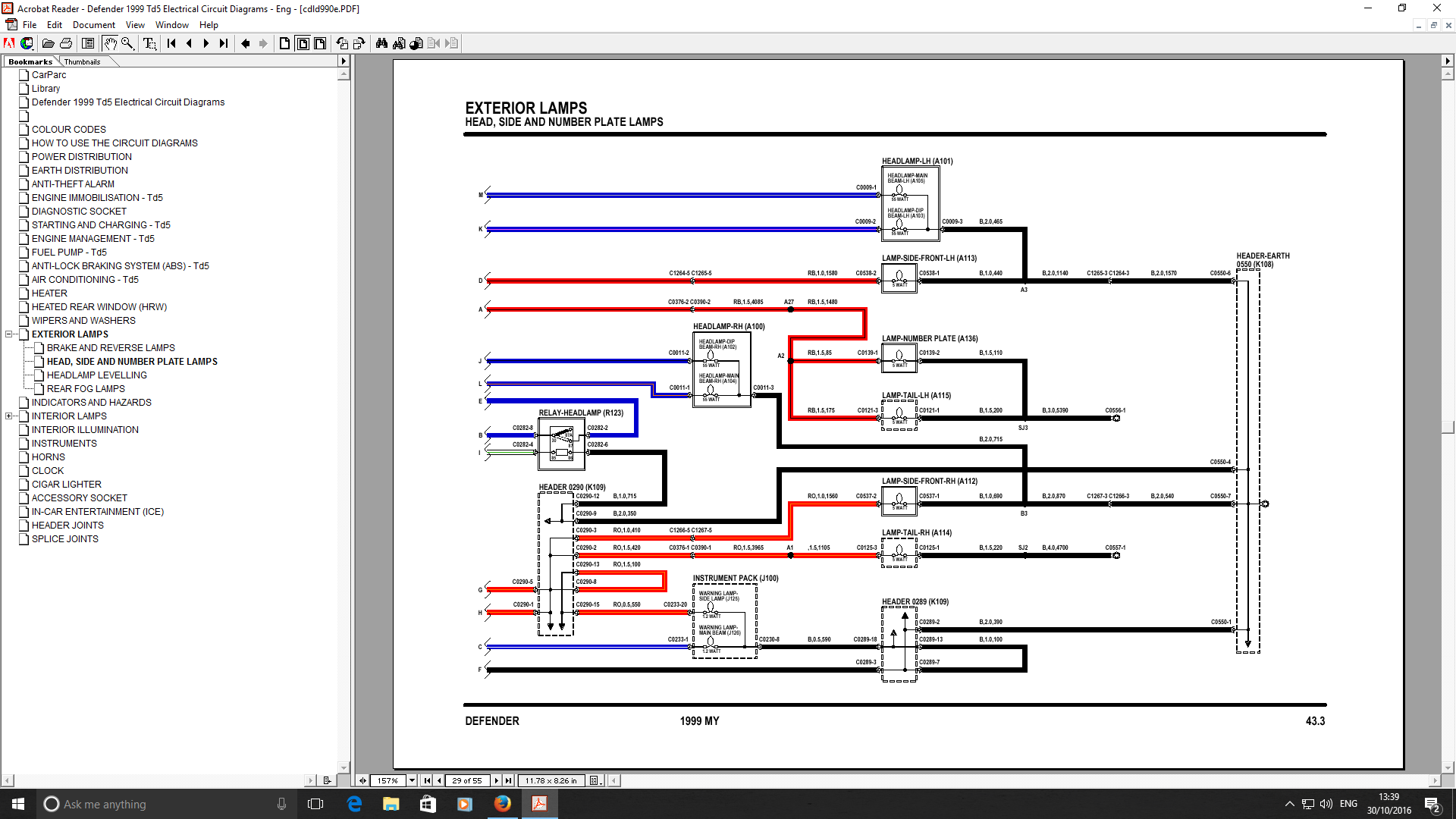Switch to the Thumbnails tab
This screenshot has width=1456, height=819.
point(82,62)
